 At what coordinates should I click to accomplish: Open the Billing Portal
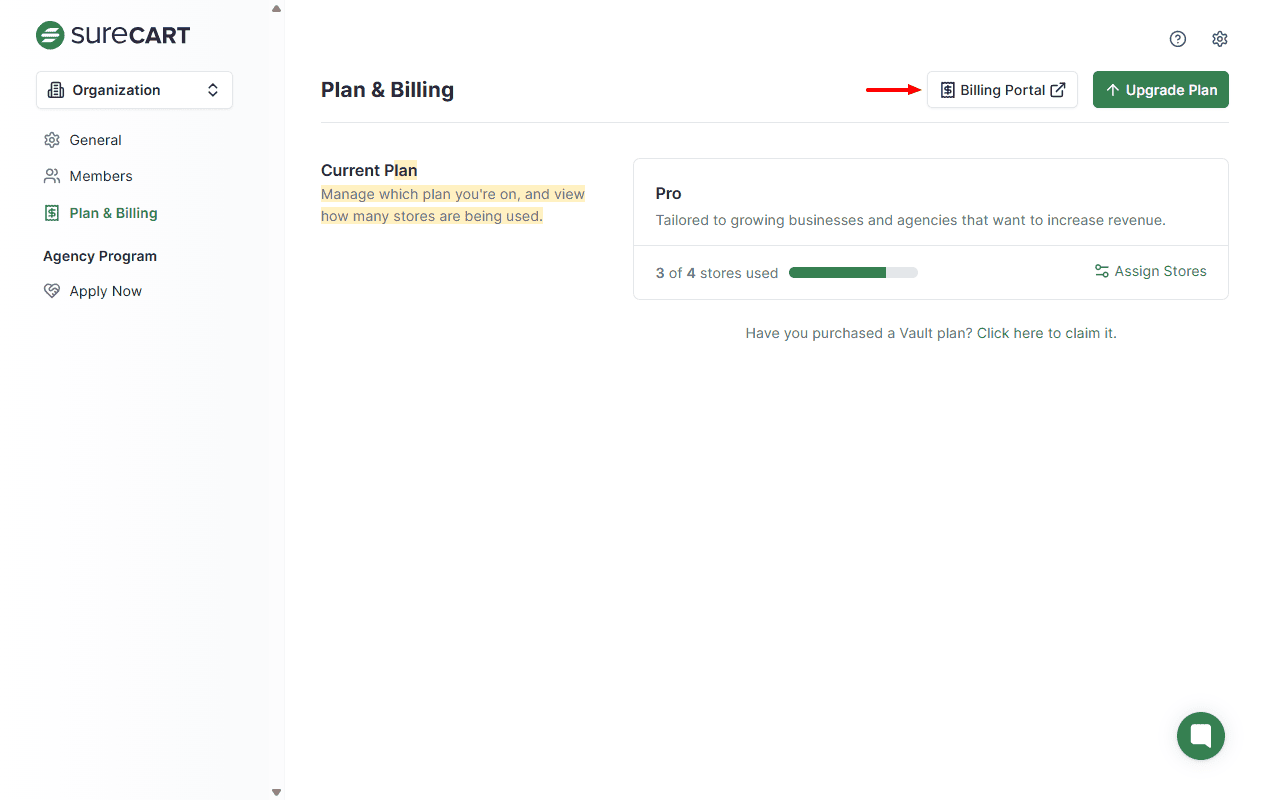click(1002, 90)
